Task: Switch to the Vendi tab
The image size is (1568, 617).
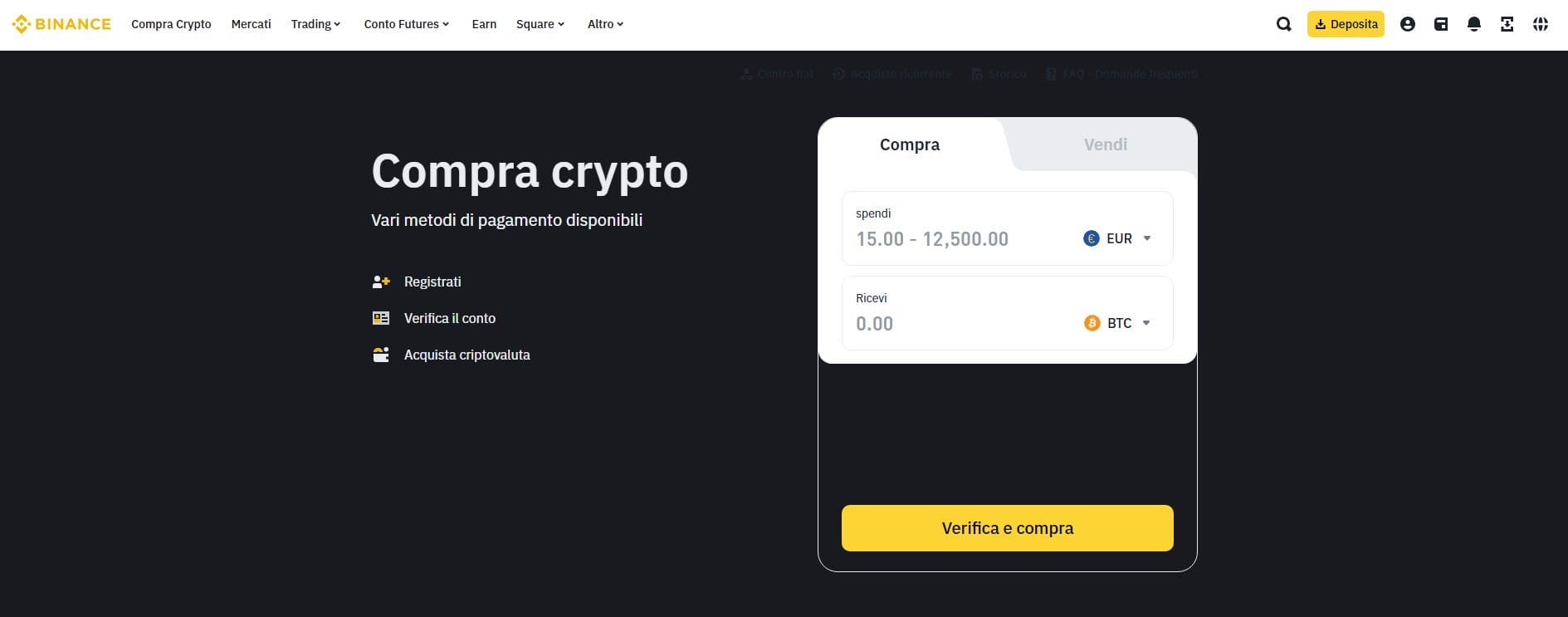Action: pyautogui.click(x=1105, y=144)
